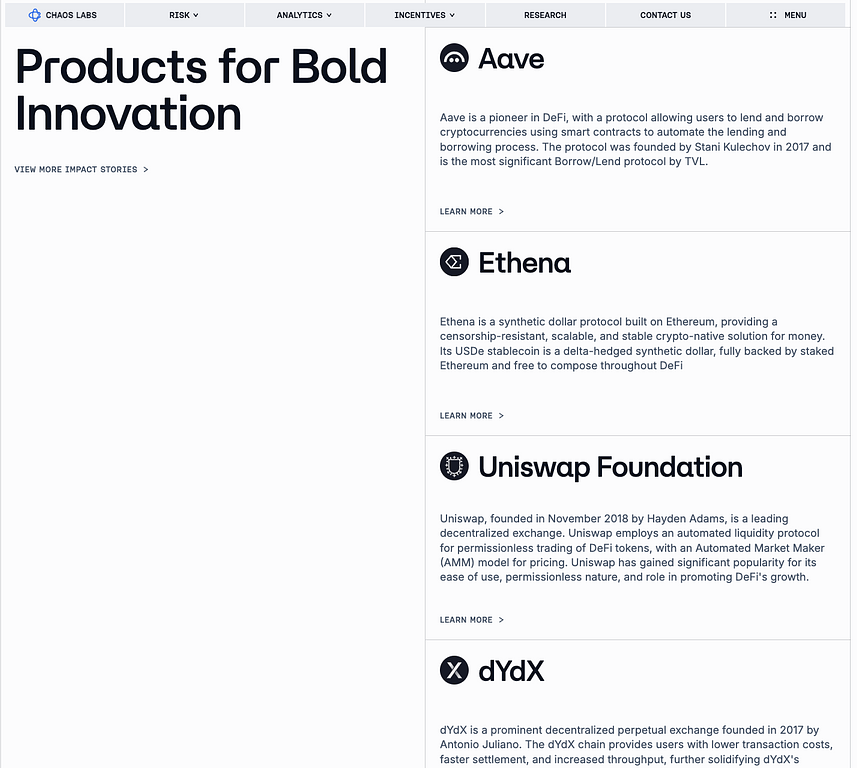Click Learn More under Aave

click(x=471, y=212)
